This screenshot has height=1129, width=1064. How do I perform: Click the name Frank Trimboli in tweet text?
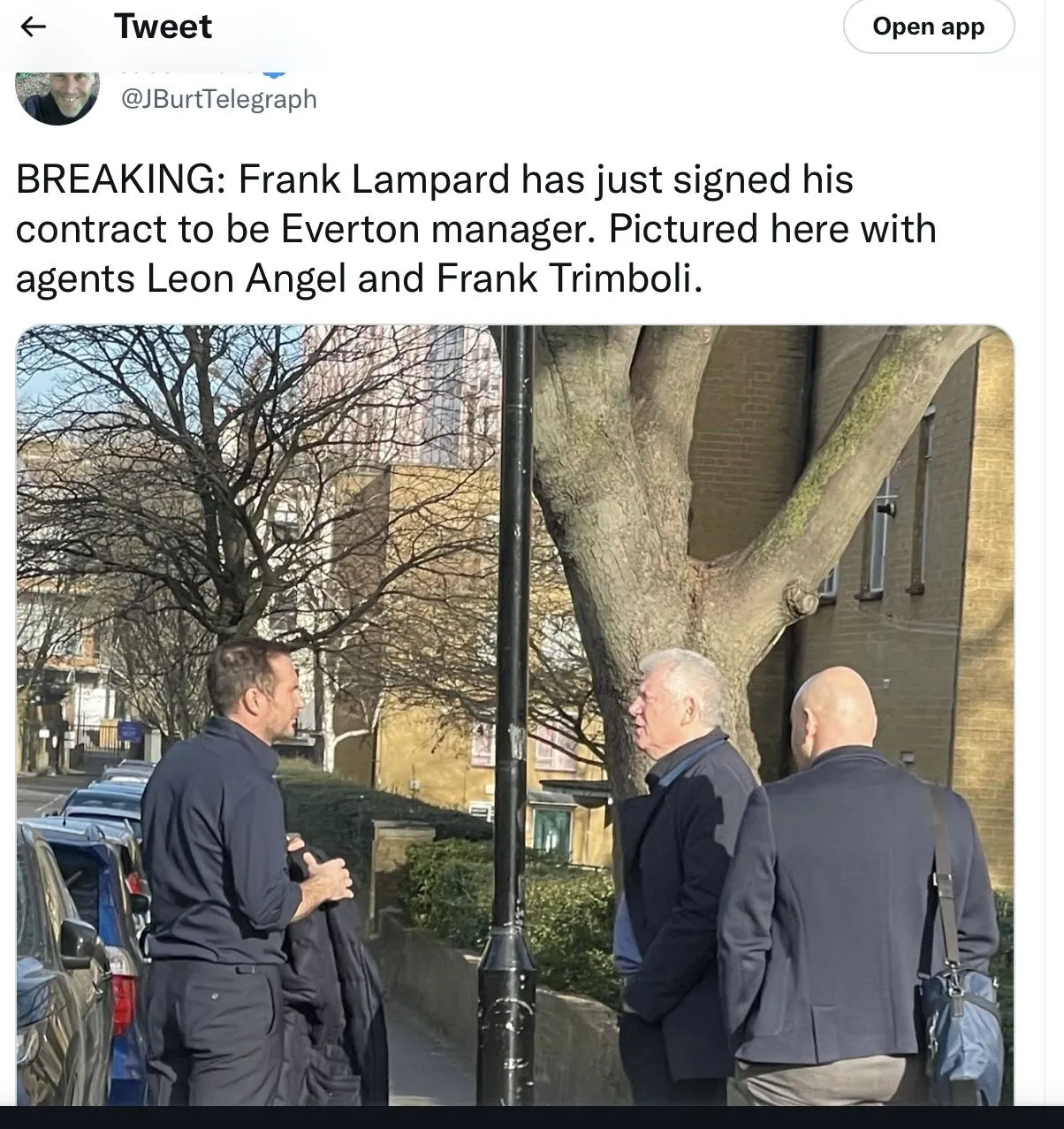point(569,278)
